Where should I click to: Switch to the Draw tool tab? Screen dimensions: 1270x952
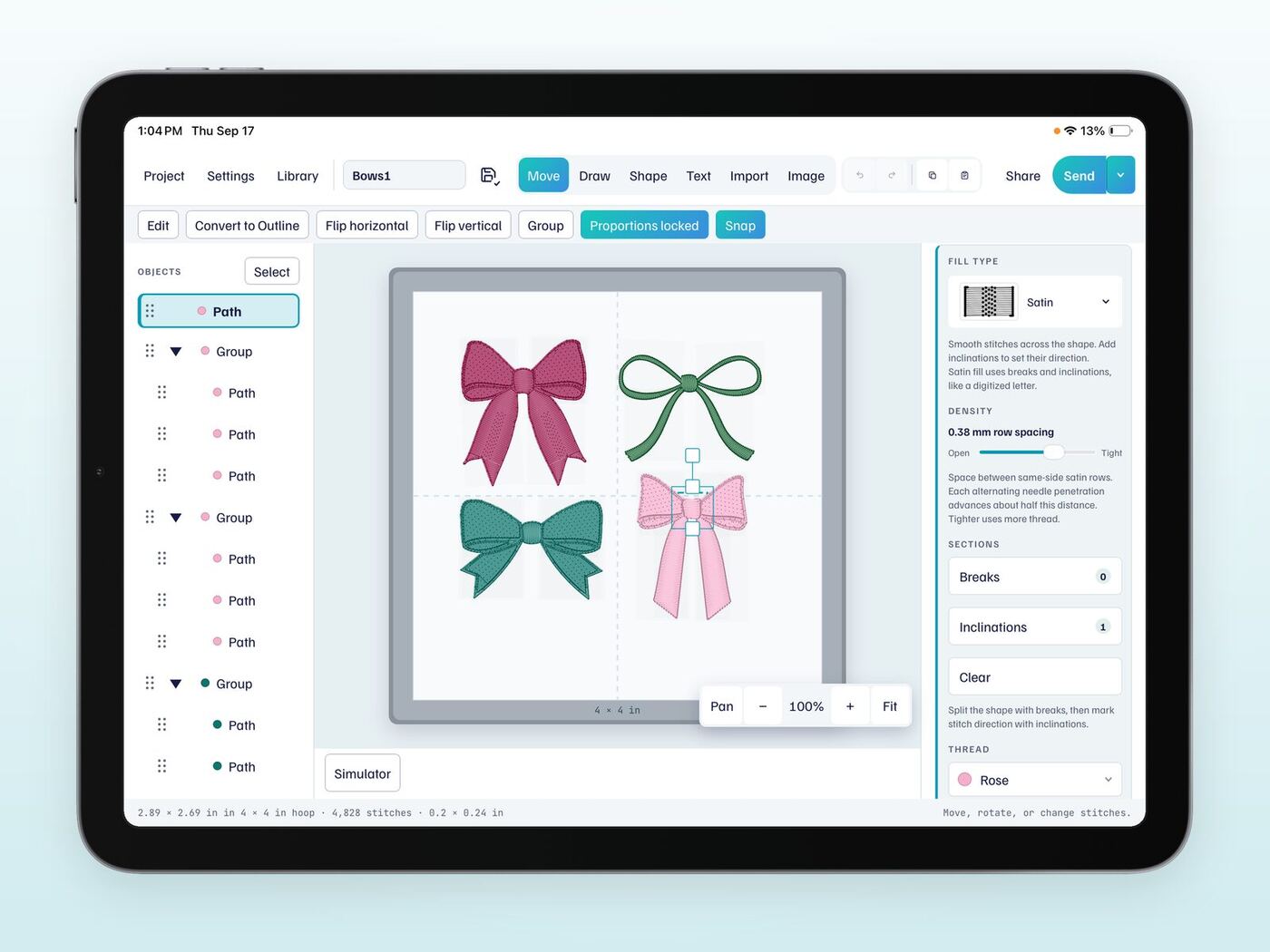click(x=595, y=176)
